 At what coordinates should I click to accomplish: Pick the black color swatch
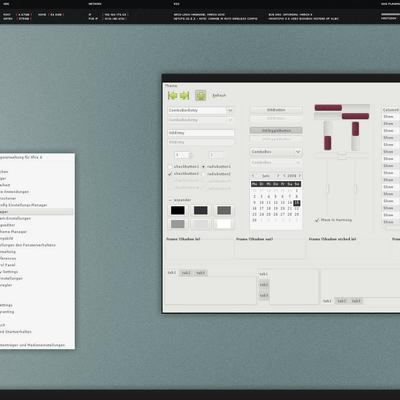point(178,210)
